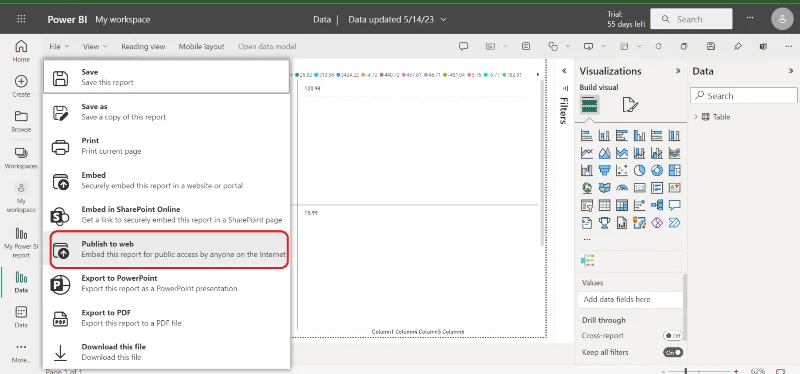Open More options at sidebar bottom
Image resolution: width=800 pixels, height=374 pixels.
click(21, 353)
